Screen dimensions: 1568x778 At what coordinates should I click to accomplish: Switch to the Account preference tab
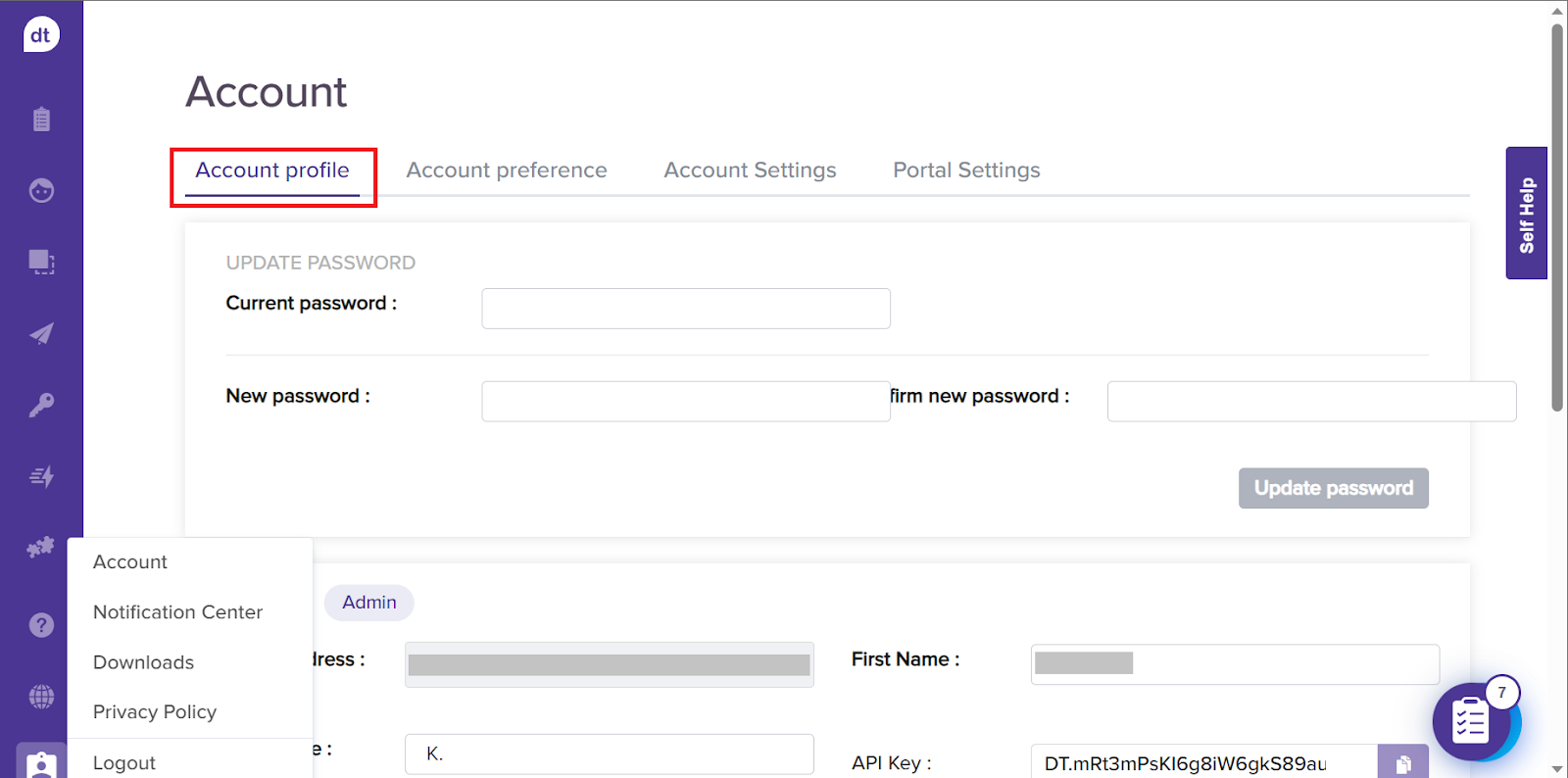pos(507,170)
